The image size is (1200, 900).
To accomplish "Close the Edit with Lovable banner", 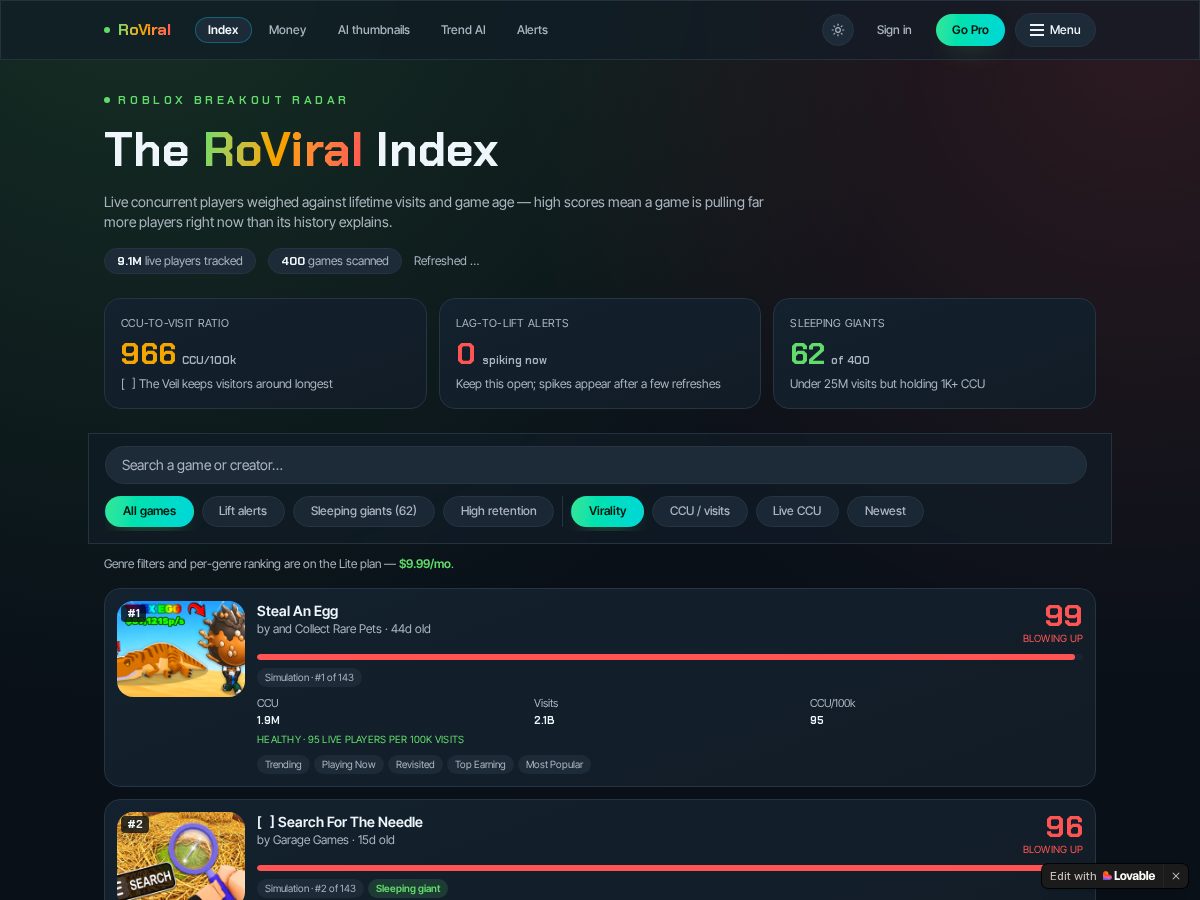I will click(1176, 876).
